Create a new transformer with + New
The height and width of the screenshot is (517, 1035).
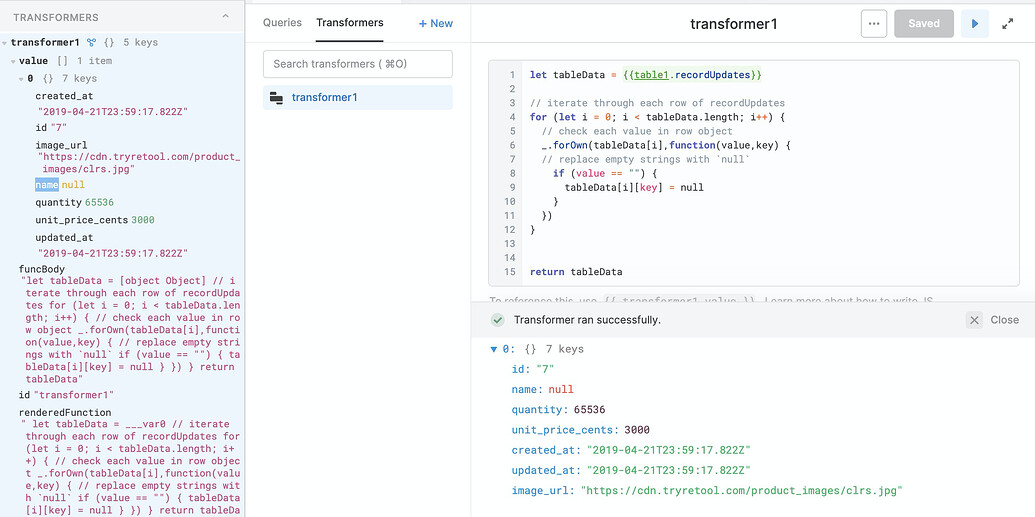coord(436,23)
